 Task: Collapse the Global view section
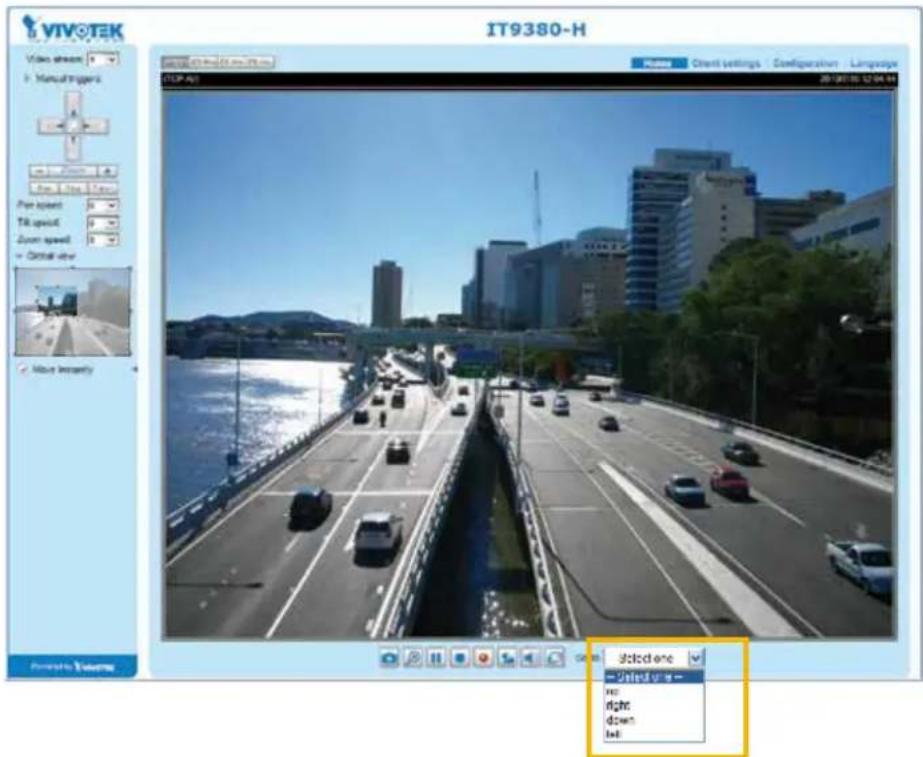(x=47, y=256)
